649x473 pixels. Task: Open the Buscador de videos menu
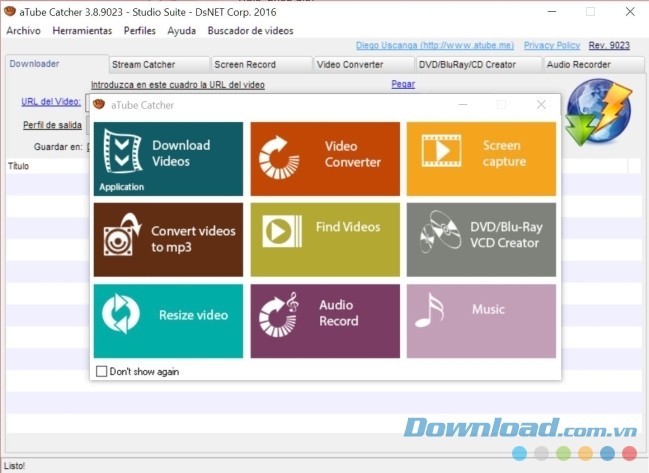pos(250,30)
